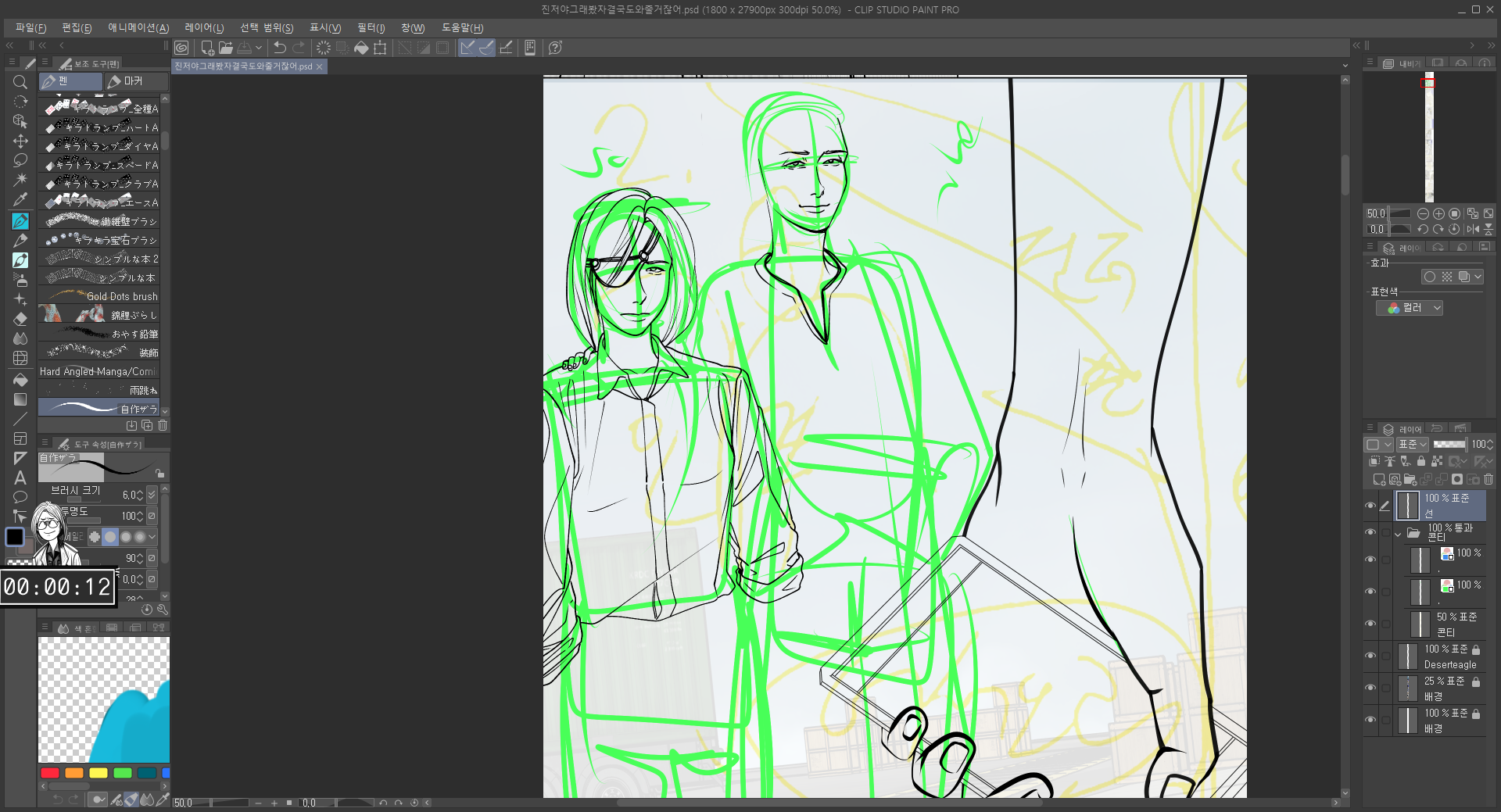Open a file from toolbar
This screenshot has height=812, width=1501.
pos(226,48)
